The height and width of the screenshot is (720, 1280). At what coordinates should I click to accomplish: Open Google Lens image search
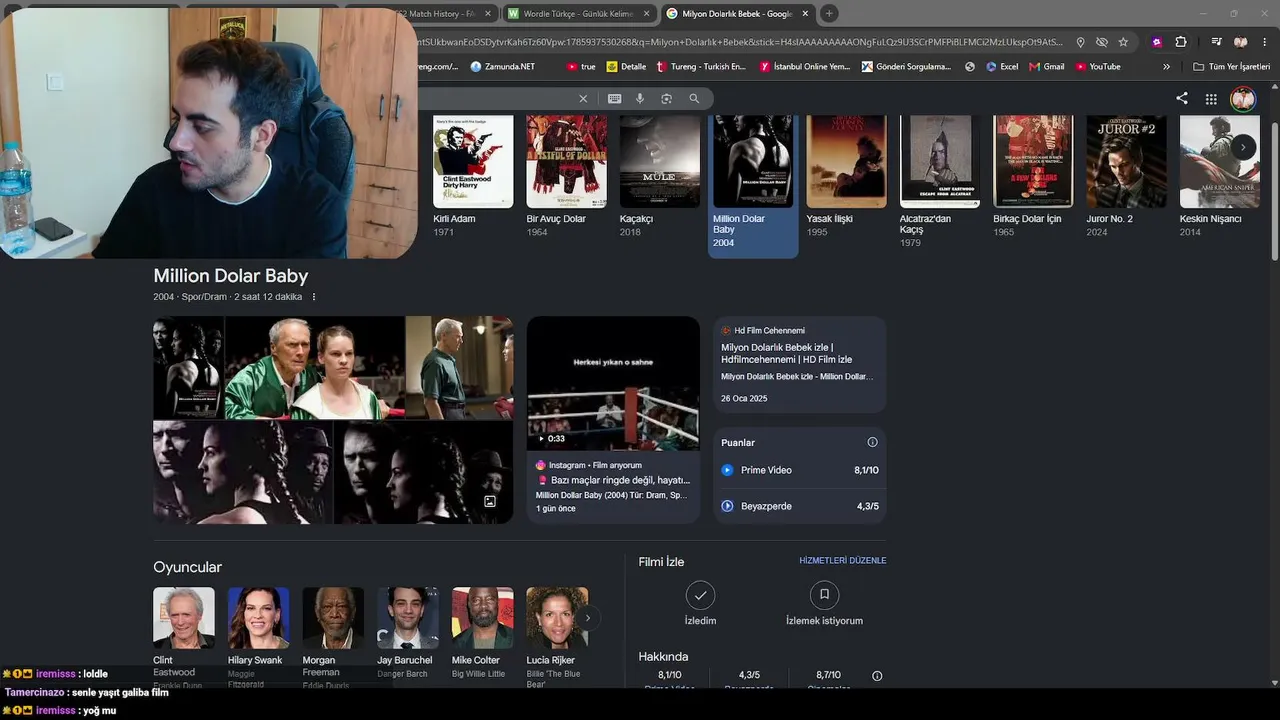[x=666, y=99]
